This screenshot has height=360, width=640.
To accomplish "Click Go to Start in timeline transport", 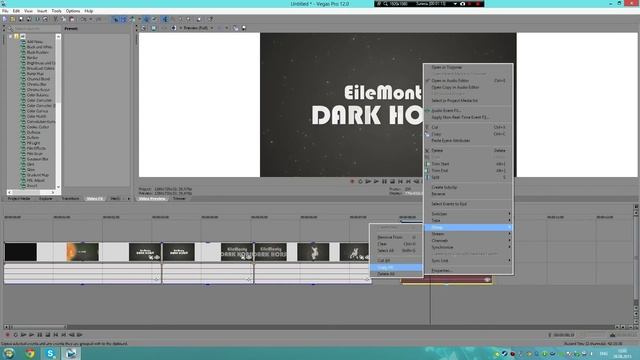I will (x=56, y=335).
